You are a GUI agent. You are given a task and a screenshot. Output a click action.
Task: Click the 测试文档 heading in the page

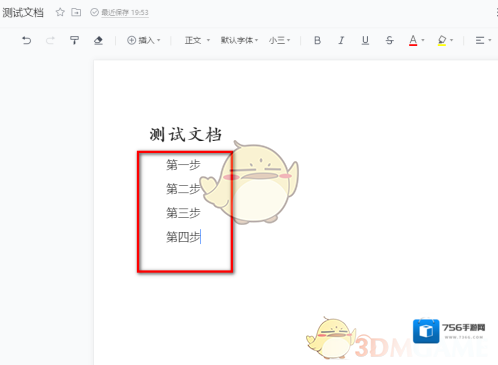[x=185, y=135]
